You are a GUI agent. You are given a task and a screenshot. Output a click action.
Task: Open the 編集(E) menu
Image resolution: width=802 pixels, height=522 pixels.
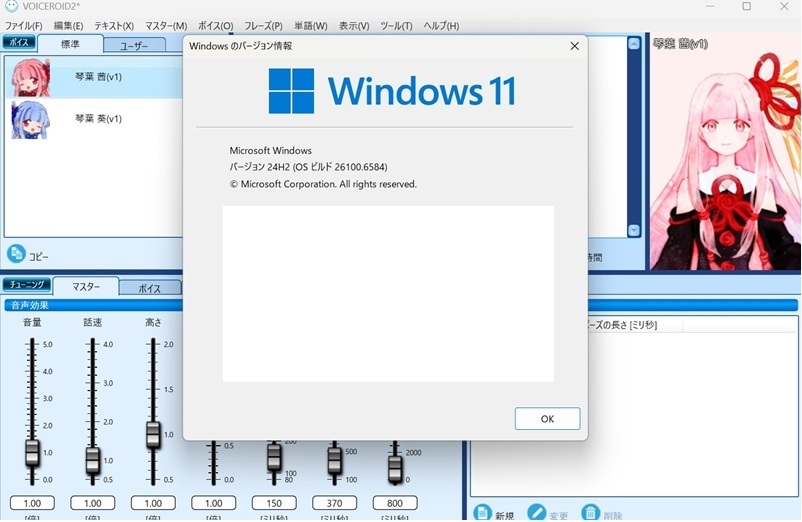[x=69, y=26]
